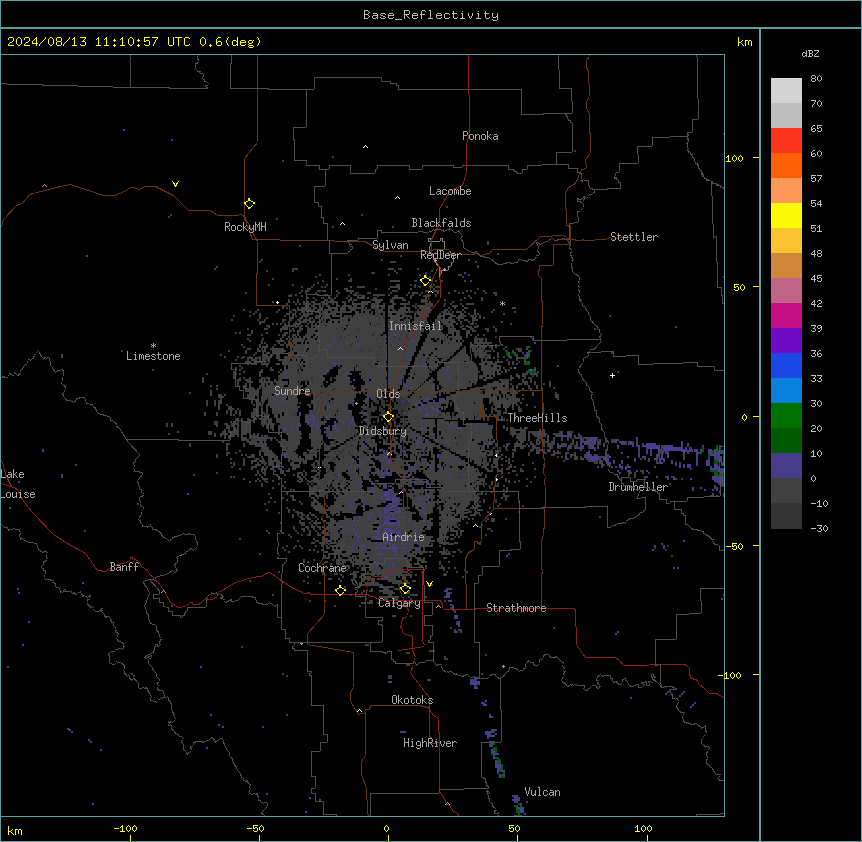Image resolution: width=862 pixels, height=842 pixels.
Task: Click the -100 tick on the bottom axis
Action: [x=125, y=828]
